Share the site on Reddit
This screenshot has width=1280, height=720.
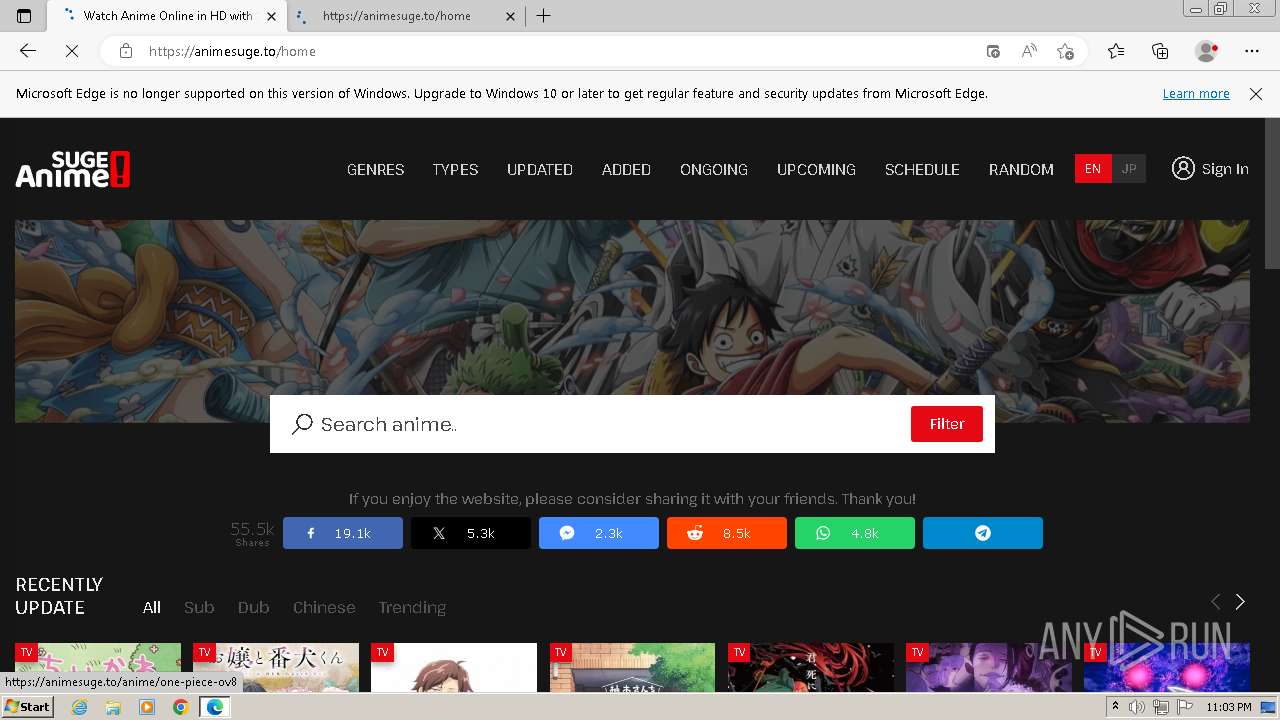(727, 533)
